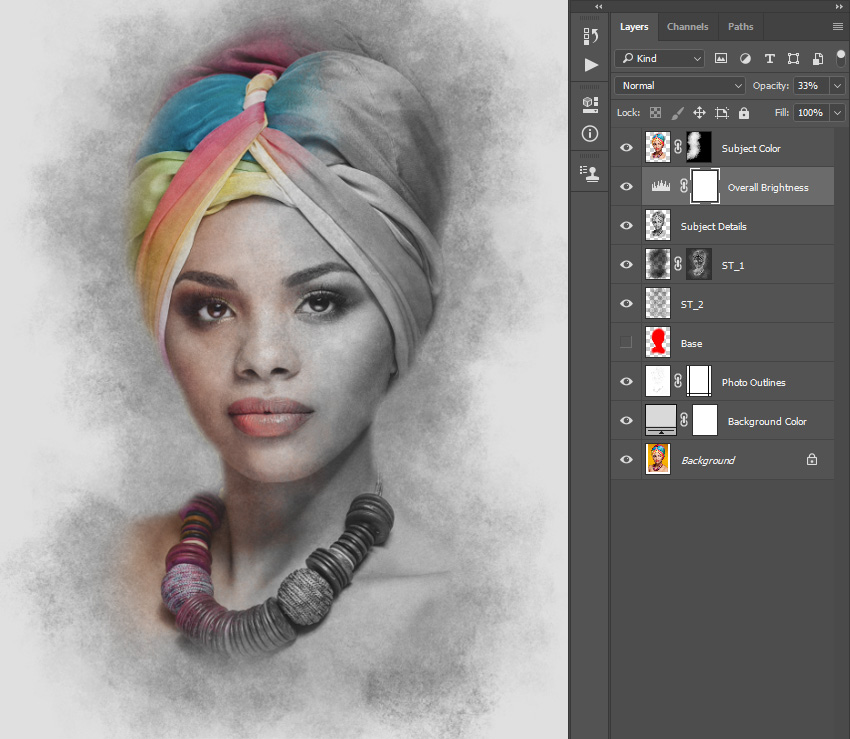
Task: Select the red Base layer thumbnail
Action: pyautogui.click(x=658, y=342)
